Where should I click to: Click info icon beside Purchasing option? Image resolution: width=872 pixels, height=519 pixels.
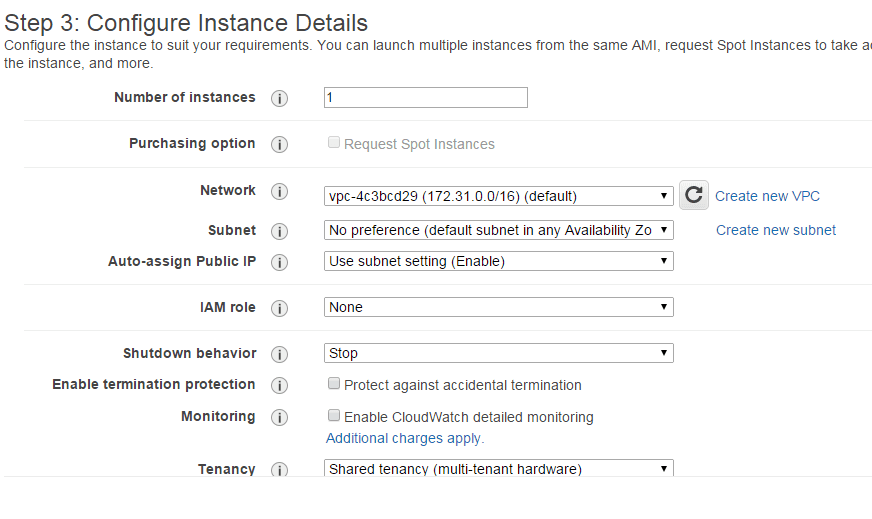280,144
